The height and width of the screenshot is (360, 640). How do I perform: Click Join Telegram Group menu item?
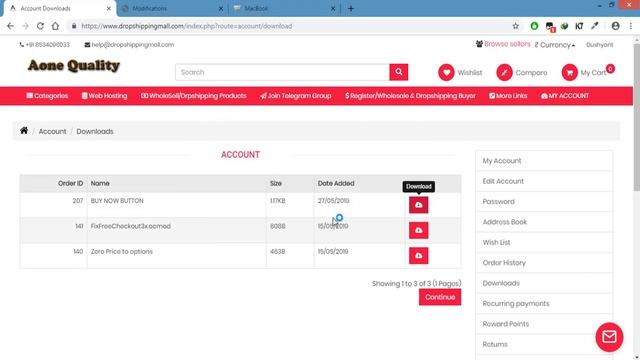point(296,96)
